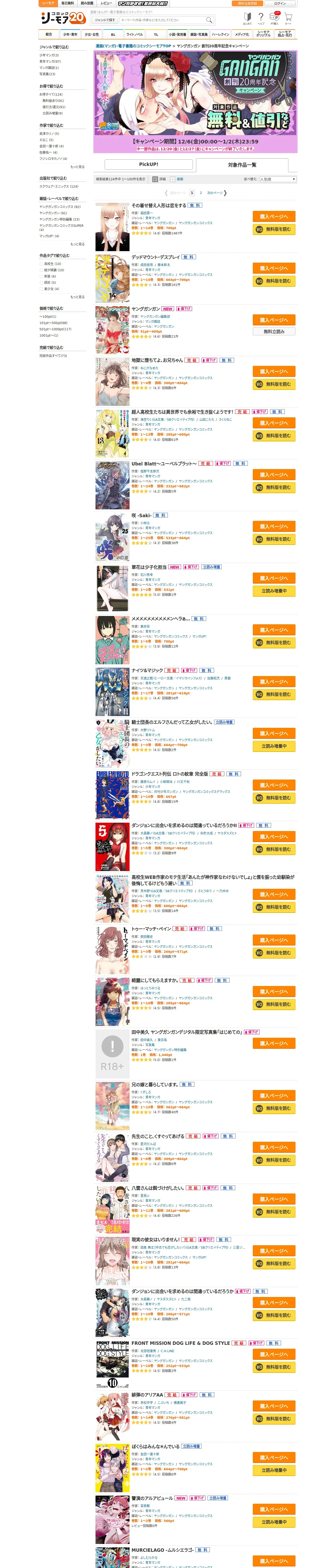Check the 高校生 tag checkbox
The width and height of the screenshot is (336, 1568).
click(x=41, y=264)
